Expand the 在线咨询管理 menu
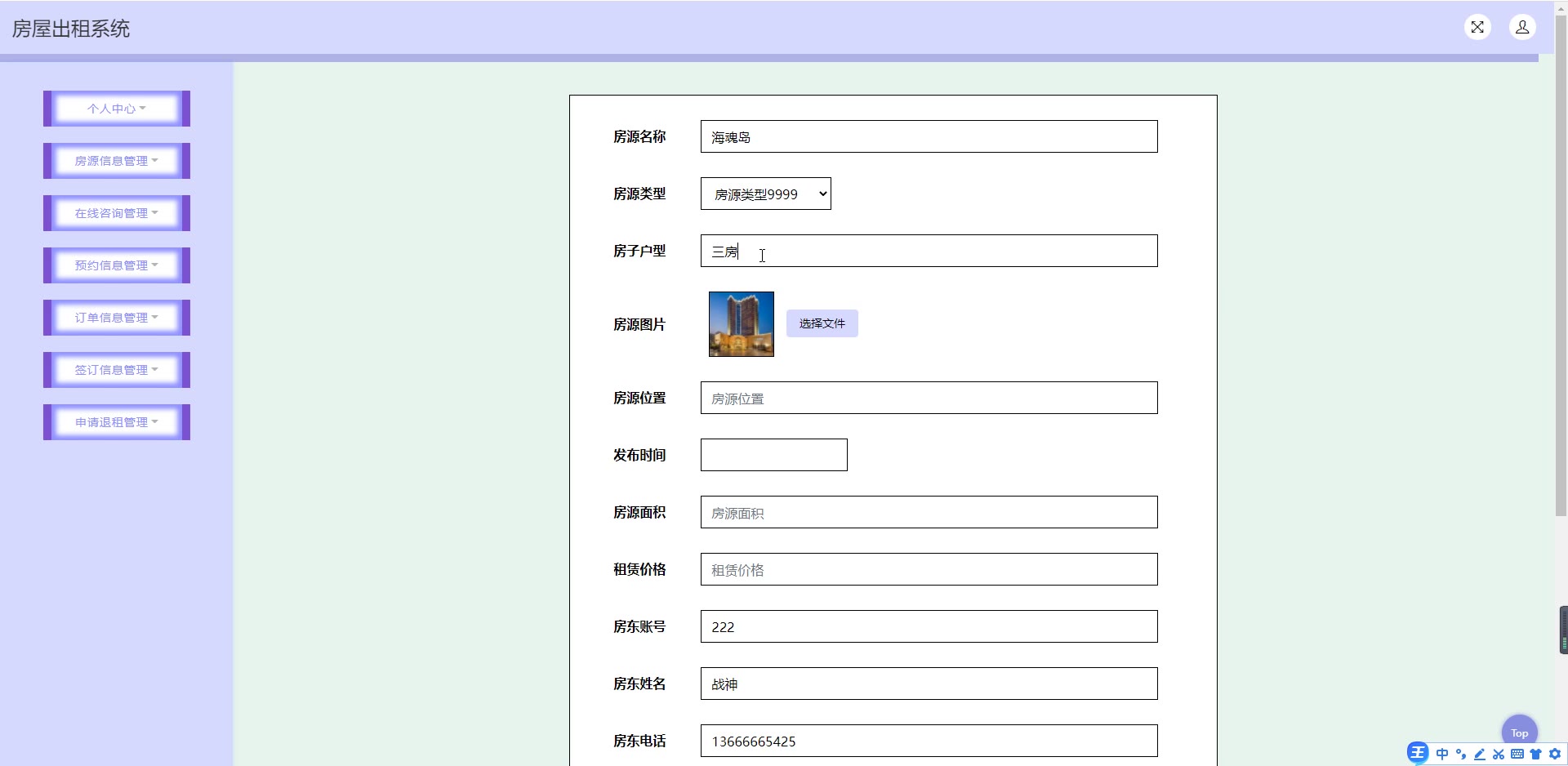Screen dimensions: 1568x766 (117, 213)
